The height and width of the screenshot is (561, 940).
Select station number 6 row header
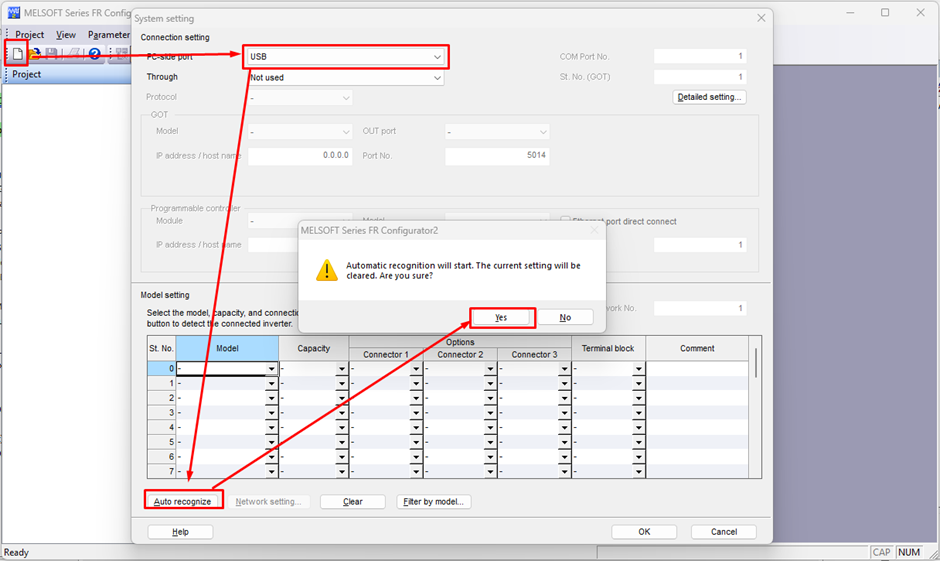click(161, 457)
